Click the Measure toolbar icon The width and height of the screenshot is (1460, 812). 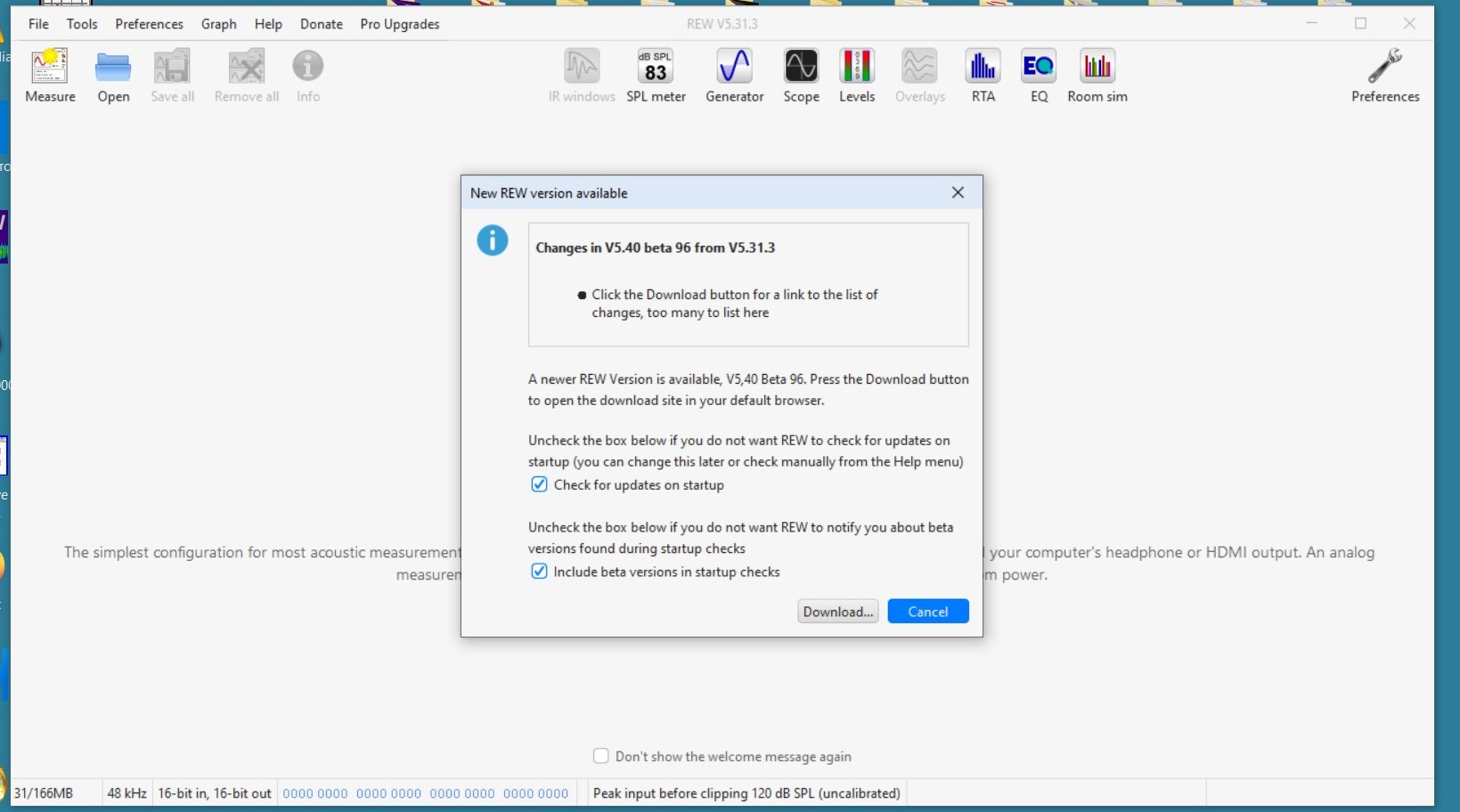point(50,76)
